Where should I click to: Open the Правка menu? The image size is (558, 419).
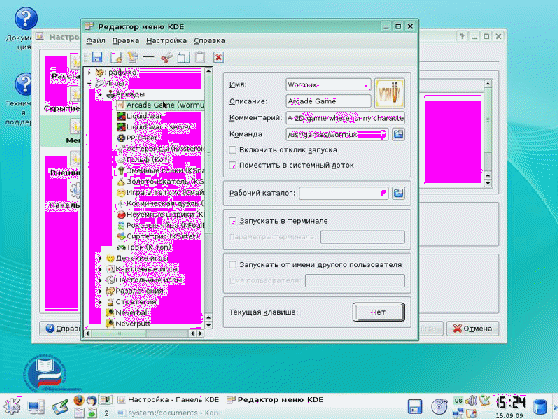pos(126,41)
